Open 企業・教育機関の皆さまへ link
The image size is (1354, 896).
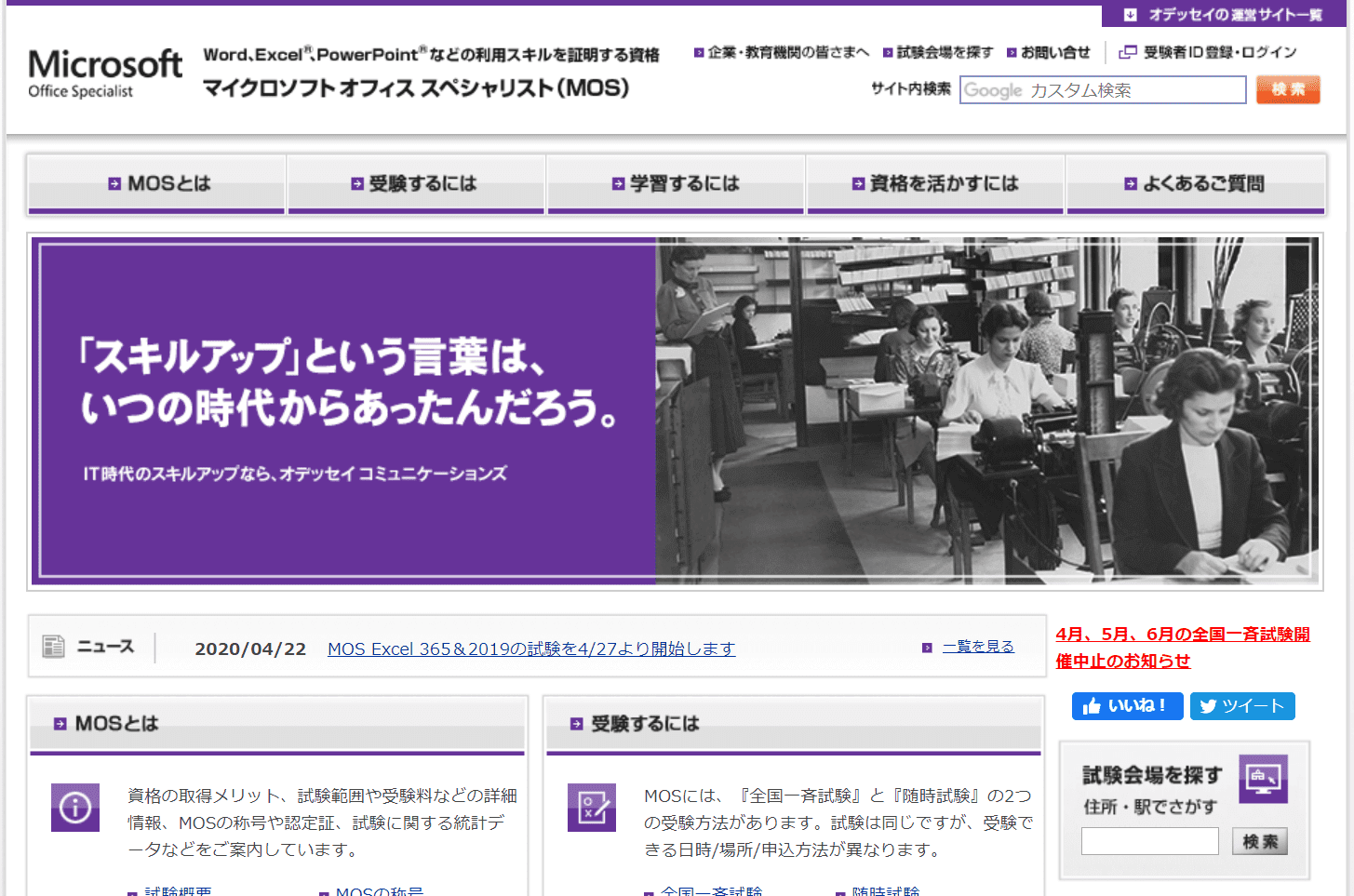click(x=787, y=53)
